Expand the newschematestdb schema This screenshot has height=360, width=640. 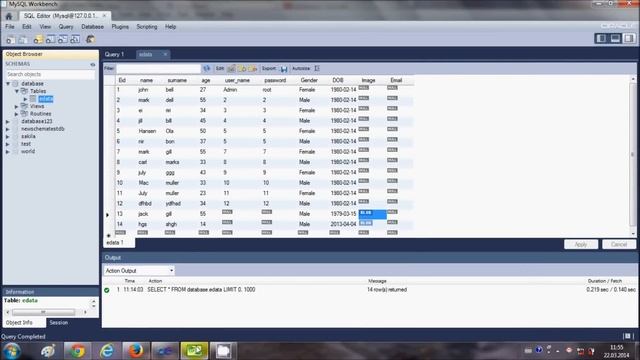pyautogui.click(x=8, y=129)
